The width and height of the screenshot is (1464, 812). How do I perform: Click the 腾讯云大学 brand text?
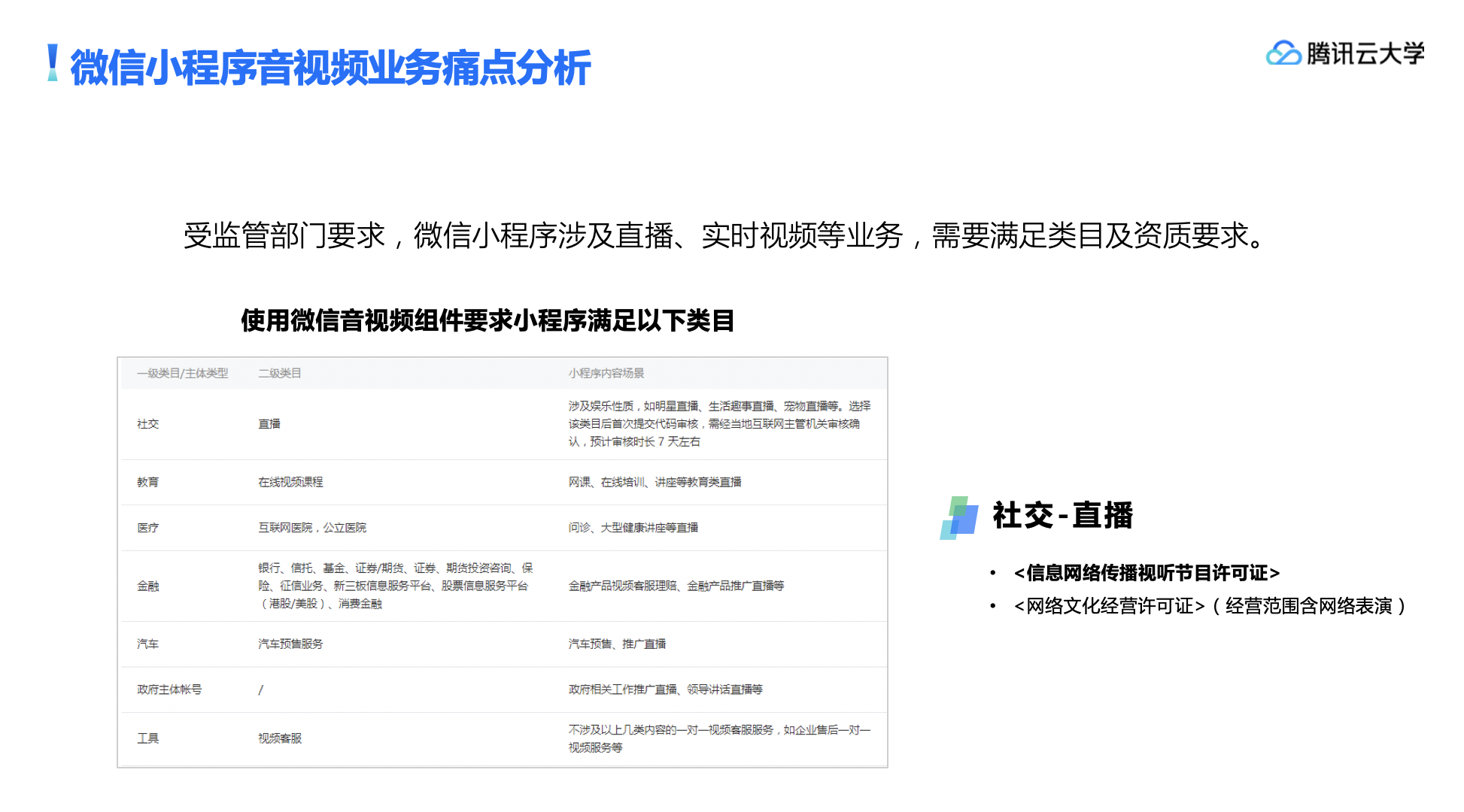pos(1365,53)
